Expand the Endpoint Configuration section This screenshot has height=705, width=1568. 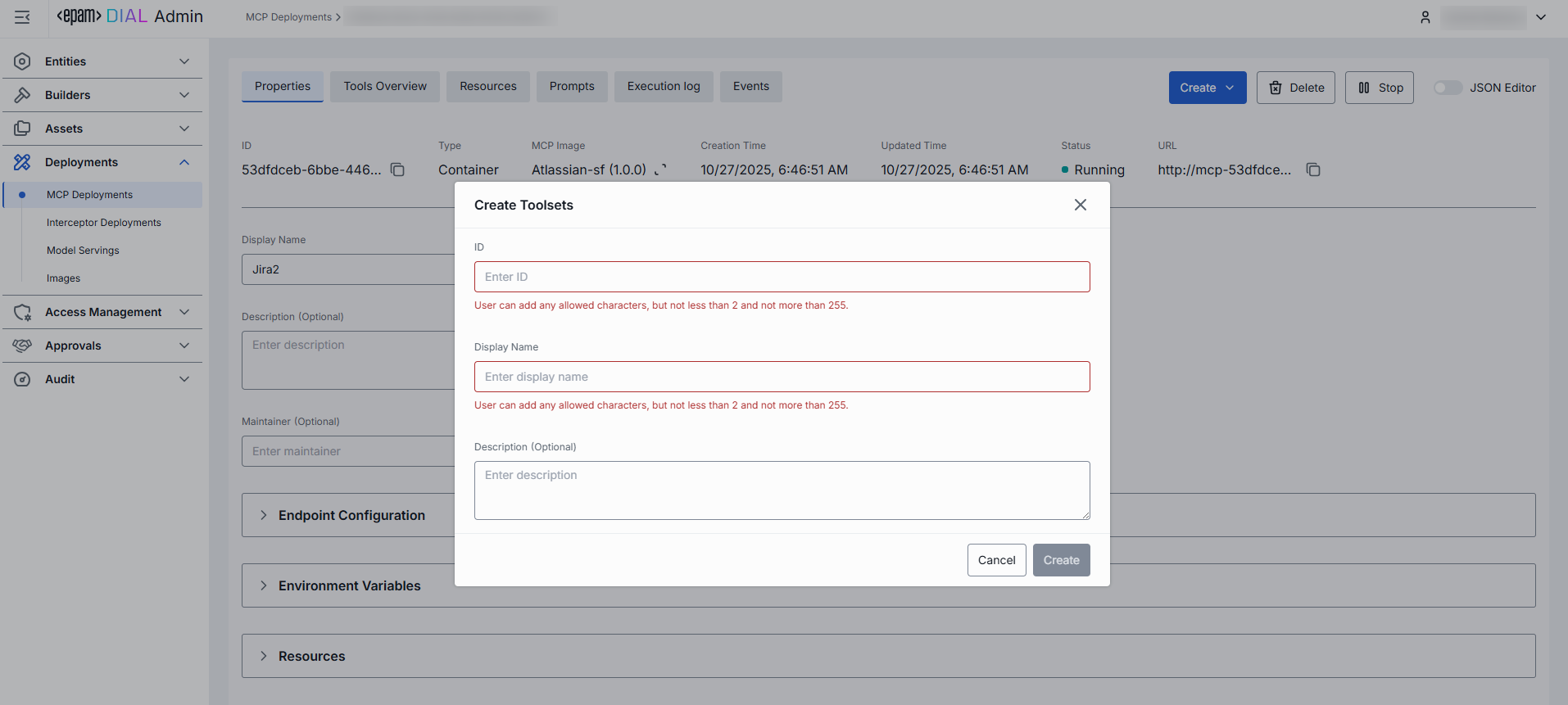(x=263, y=515)
